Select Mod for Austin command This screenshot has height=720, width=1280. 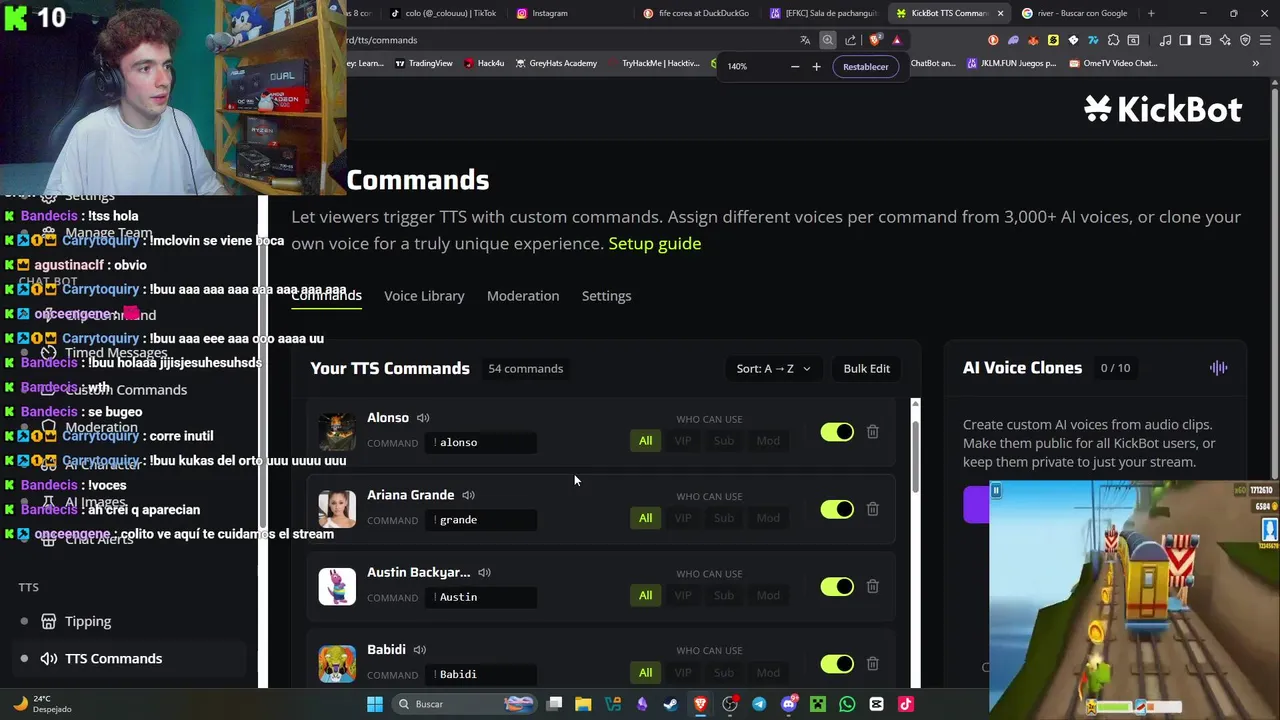point(768,595)
